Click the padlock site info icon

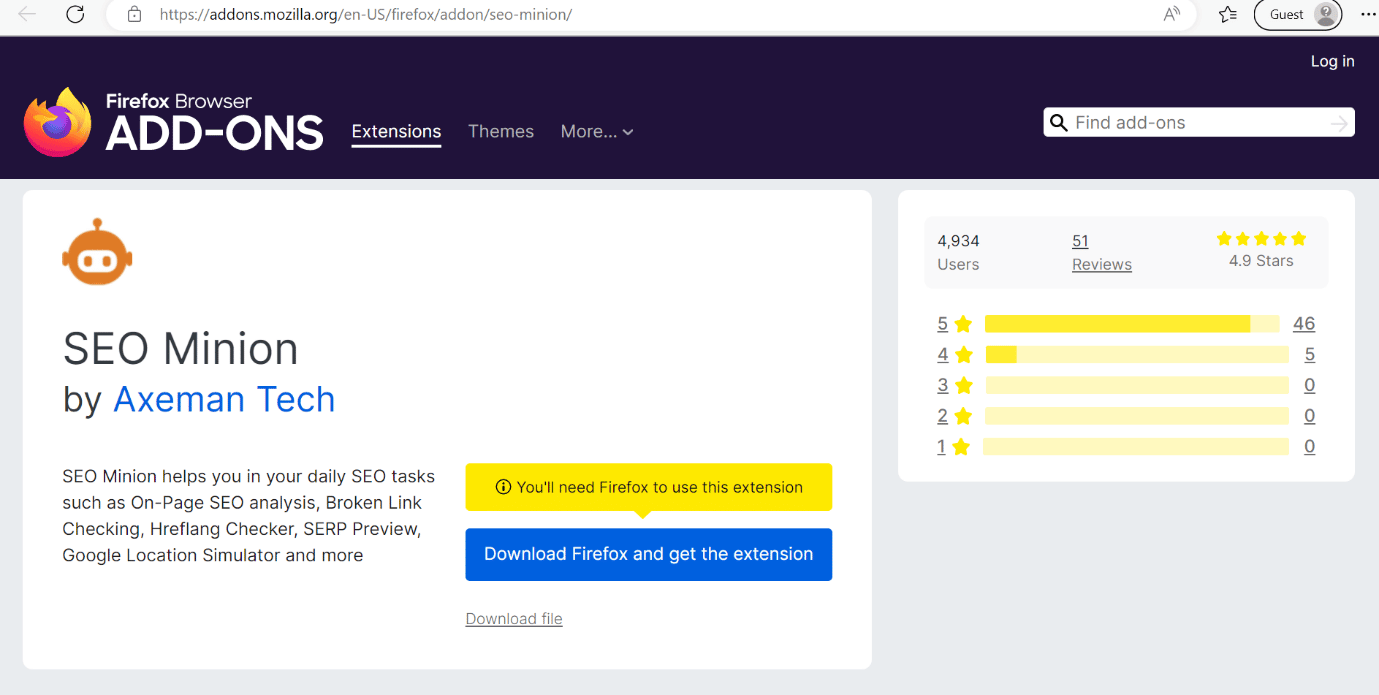coord(135,15)
